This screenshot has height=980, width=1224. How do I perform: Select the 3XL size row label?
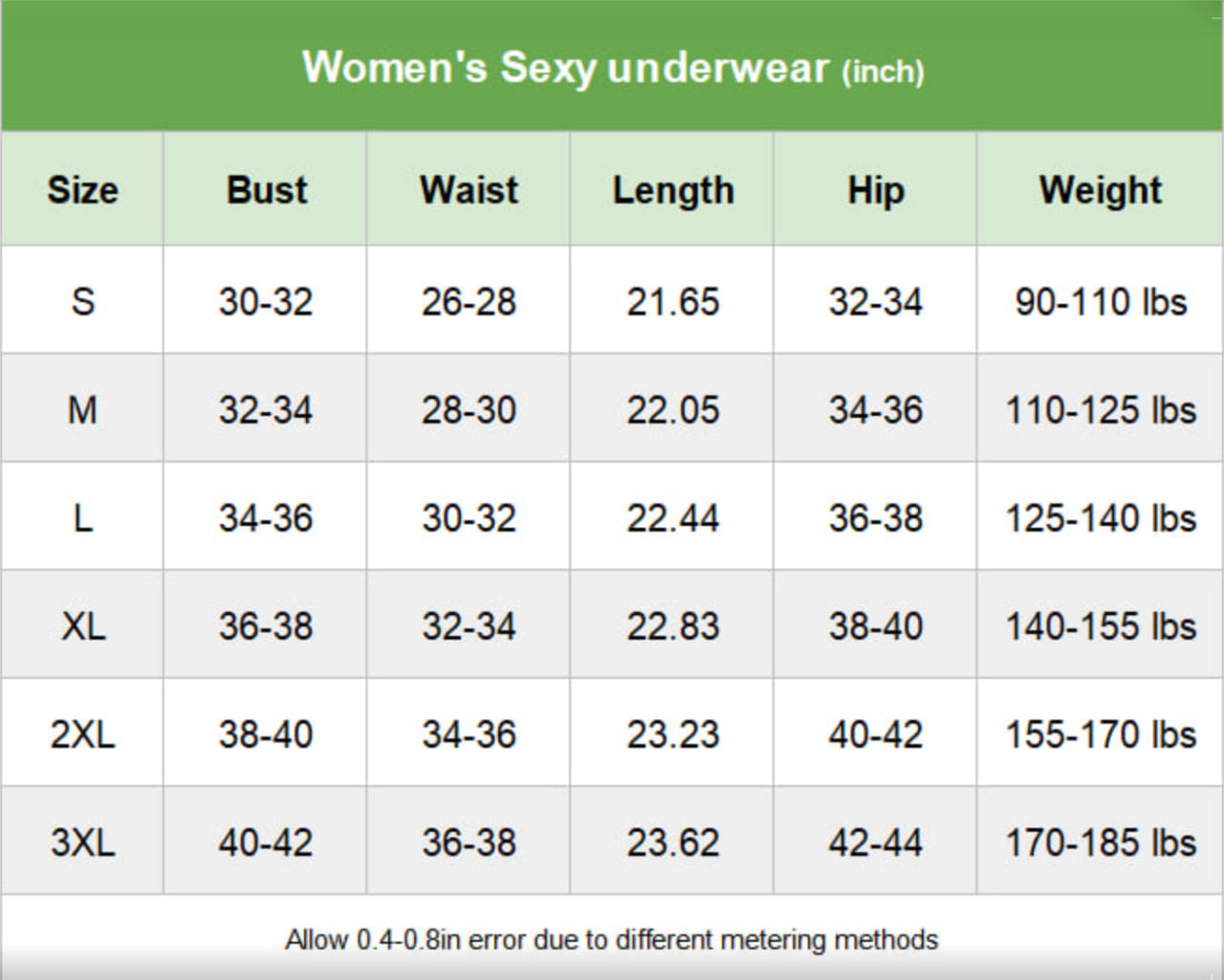pos(82,842)
